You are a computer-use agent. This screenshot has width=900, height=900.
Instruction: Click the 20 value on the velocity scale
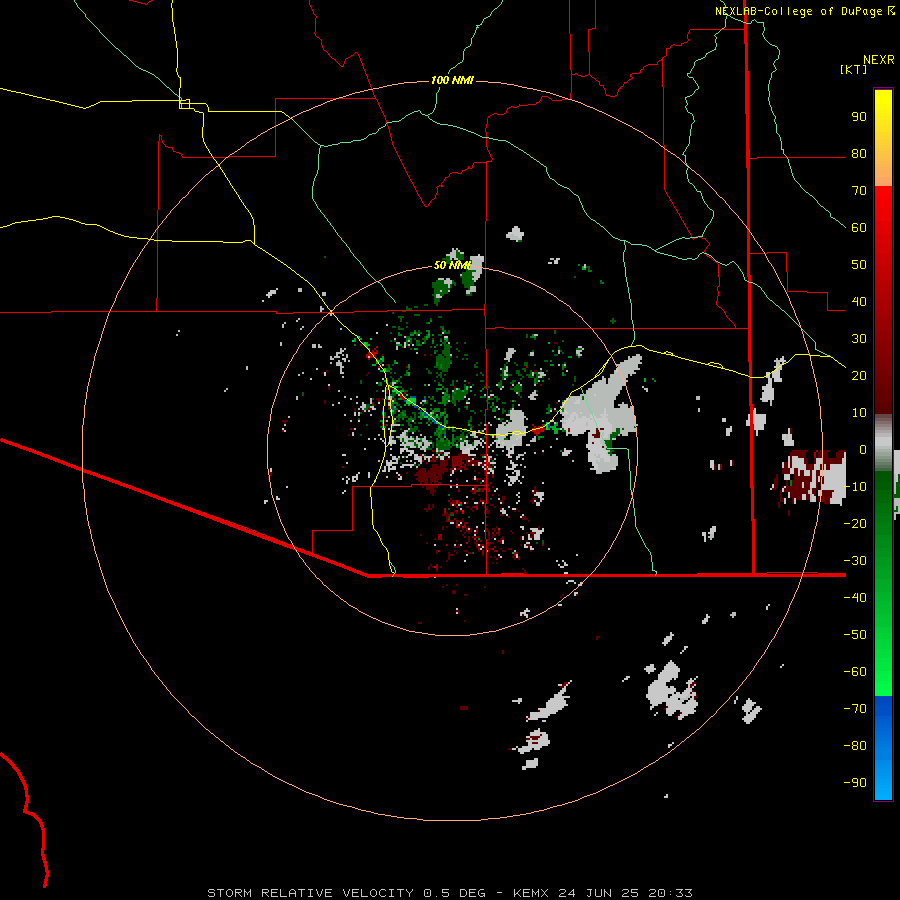pos(859,376)
